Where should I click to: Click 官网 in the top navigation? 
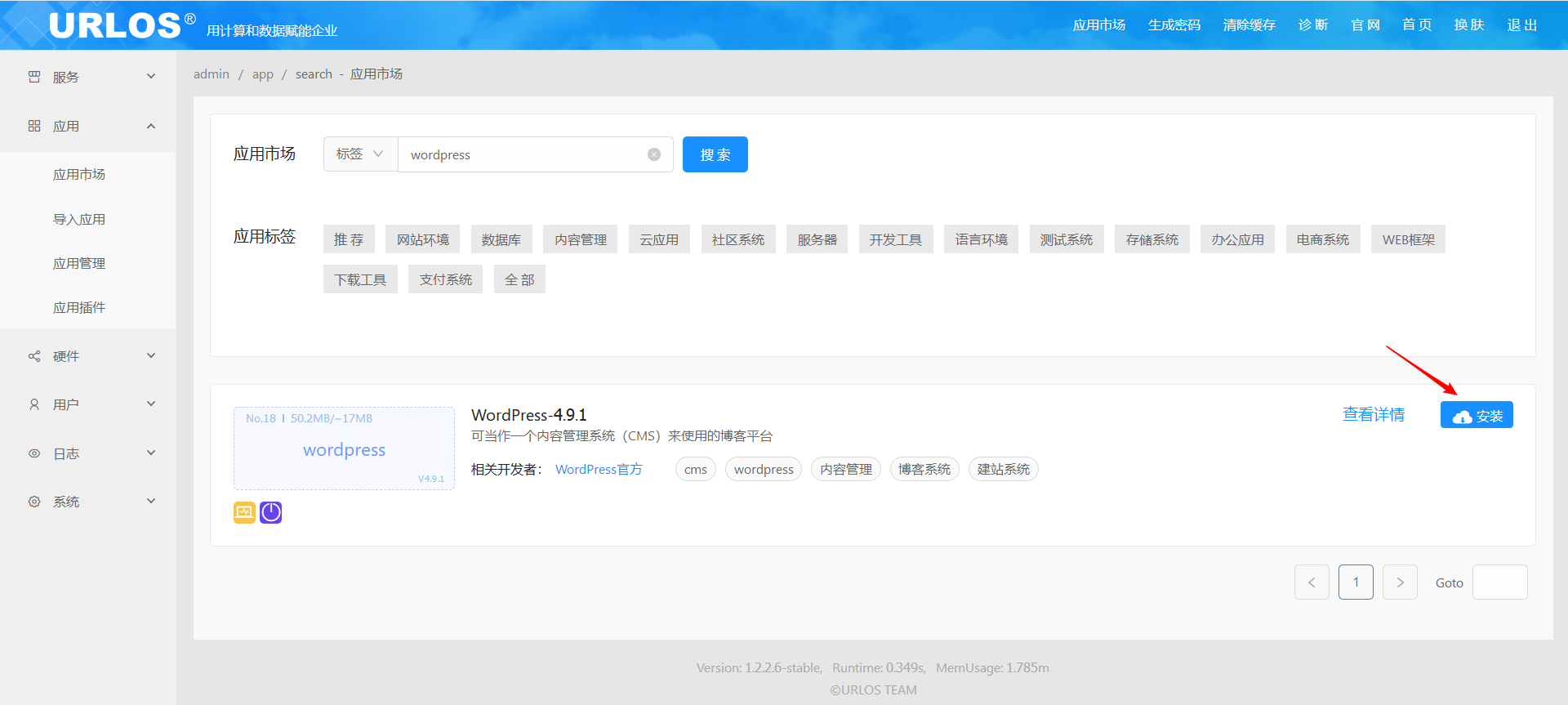point(1365,25)
